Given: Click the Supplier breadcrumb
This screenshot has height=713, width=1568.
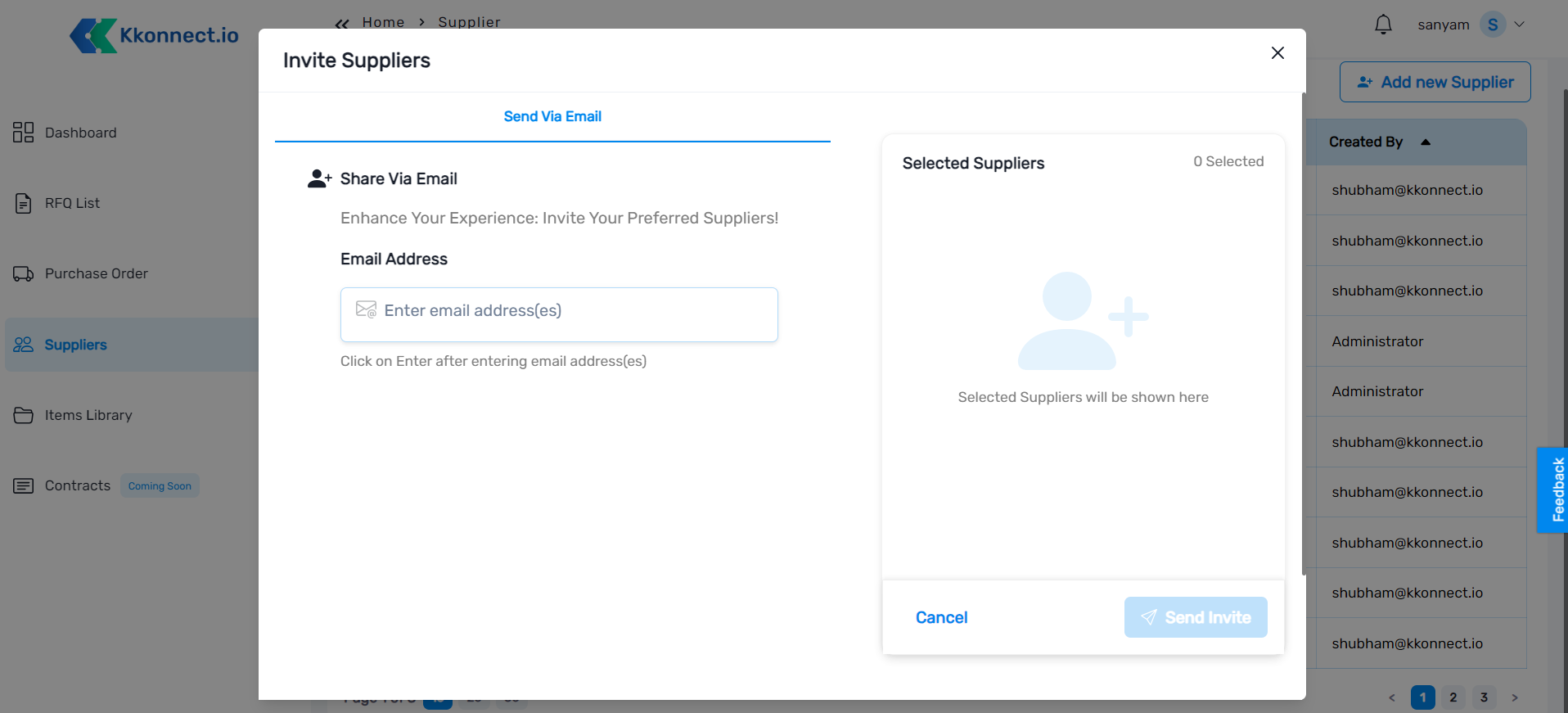Looking at the screenshot, I should coord(469,22).
